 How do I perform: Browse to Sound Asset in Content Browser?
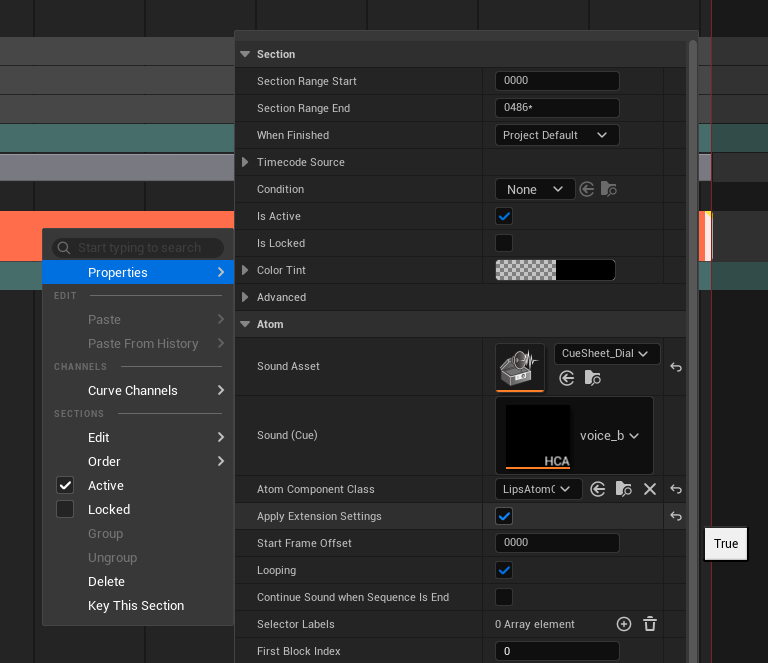point(593,378)
